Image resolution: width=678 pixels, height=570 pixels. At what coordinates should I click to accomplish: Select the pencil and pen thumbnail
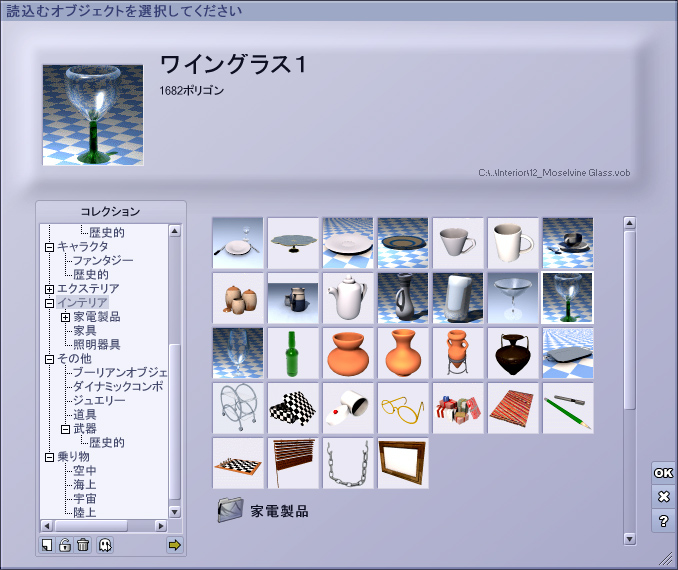click(568, 408)
